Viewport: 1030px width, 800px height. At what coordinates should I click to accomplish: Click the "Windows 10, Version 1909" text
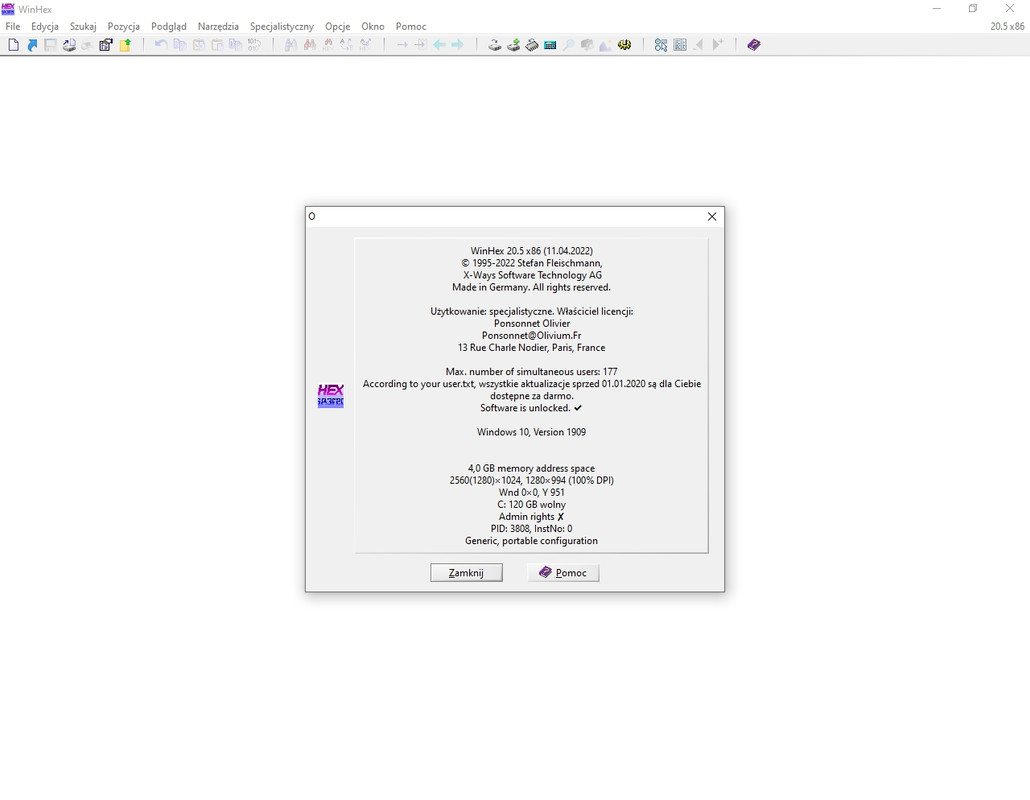531,432
